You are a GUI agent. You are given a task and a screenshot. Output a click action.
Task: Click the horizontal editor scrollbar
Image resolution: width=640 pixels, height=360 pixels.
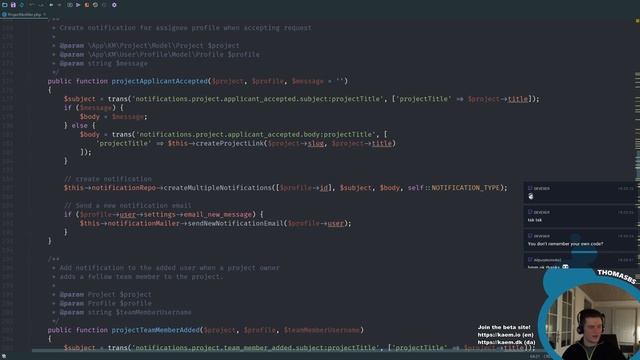pyautogui.click(x=286, y=350)
